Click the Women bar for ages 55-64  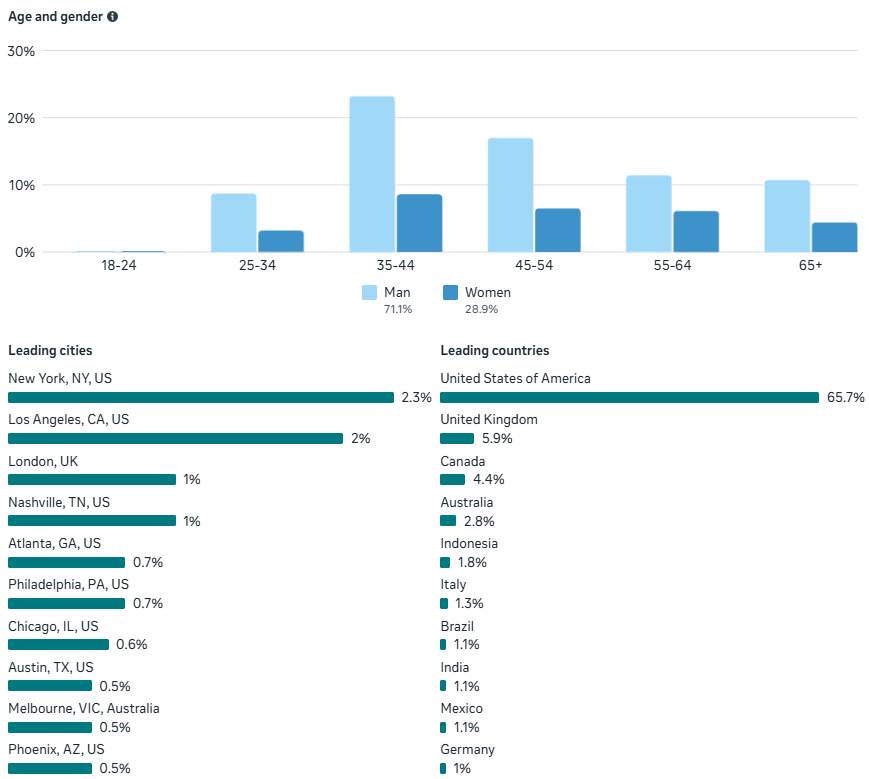696,231
